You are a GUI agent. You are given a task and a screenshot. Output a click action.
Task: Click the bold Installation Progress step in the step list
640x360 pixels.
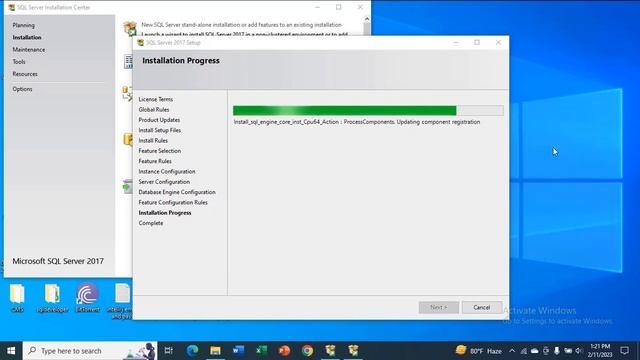pyautogui.click(x=165, y=213)
